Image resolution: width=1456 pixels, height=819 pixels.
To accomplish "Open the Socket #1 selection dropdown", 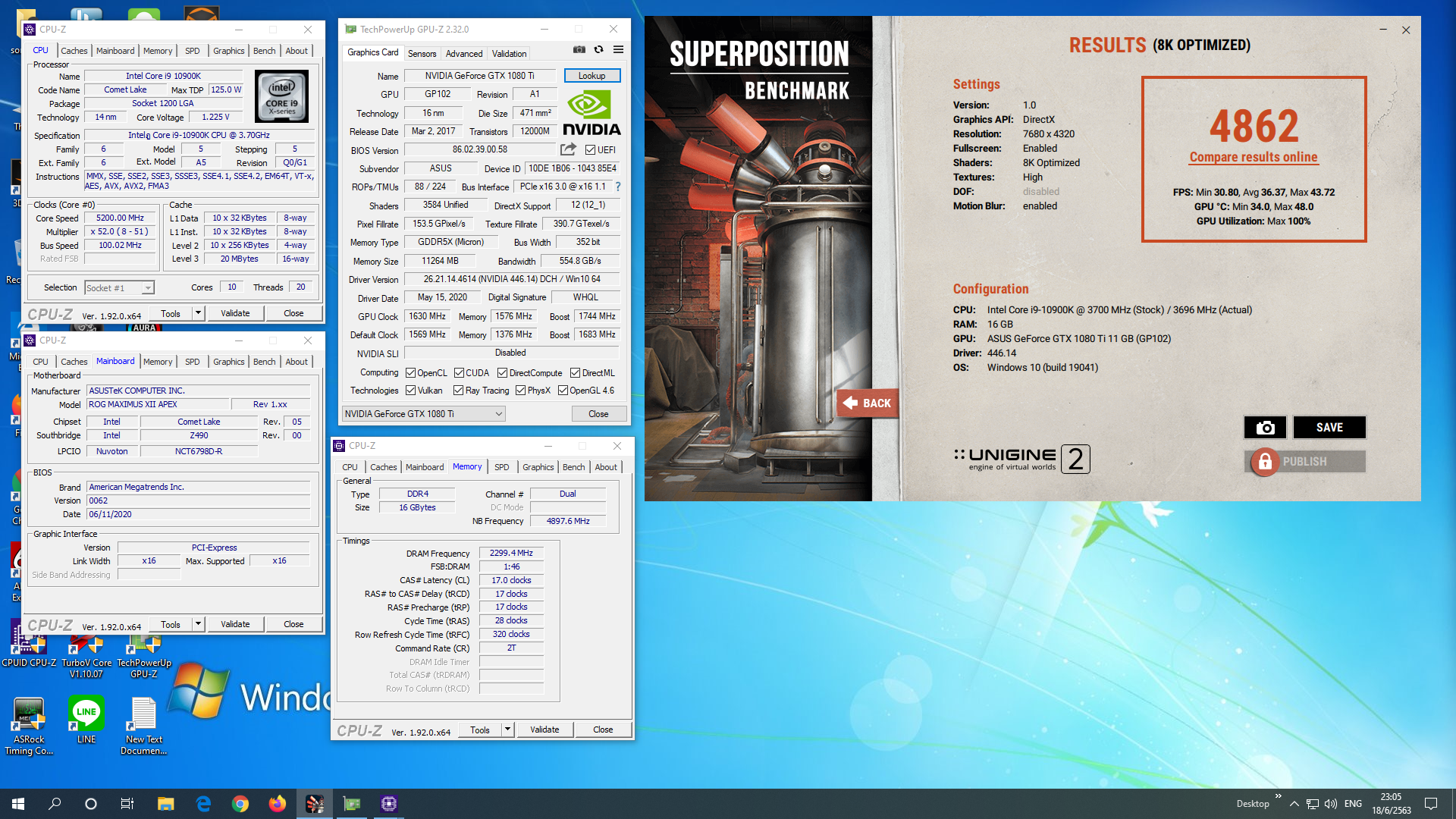I will (120, 288).
